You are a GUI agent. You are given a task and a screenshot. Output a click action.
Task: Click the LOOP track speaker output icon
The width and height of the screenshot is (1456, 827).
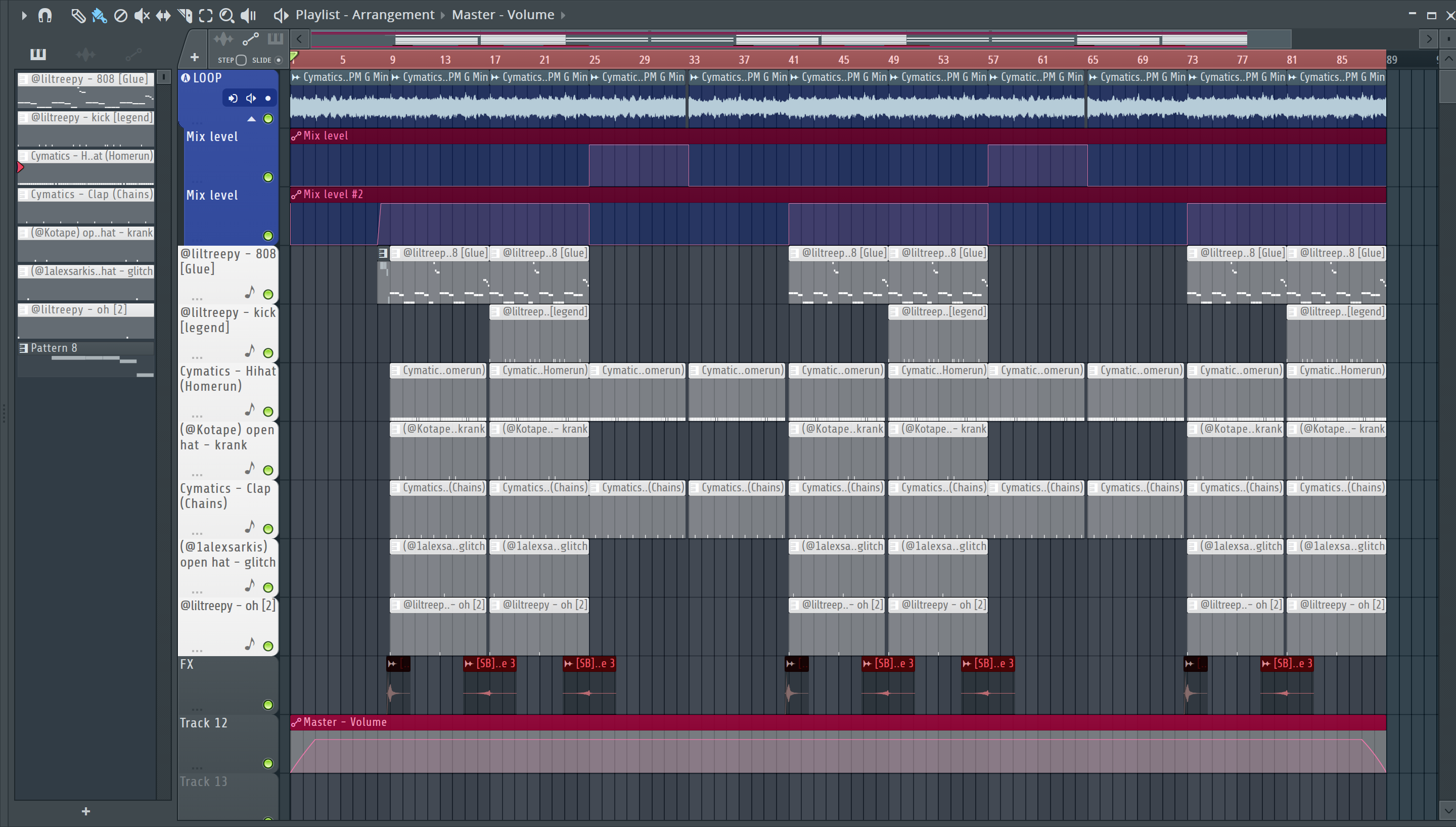(x=250, y=98)
